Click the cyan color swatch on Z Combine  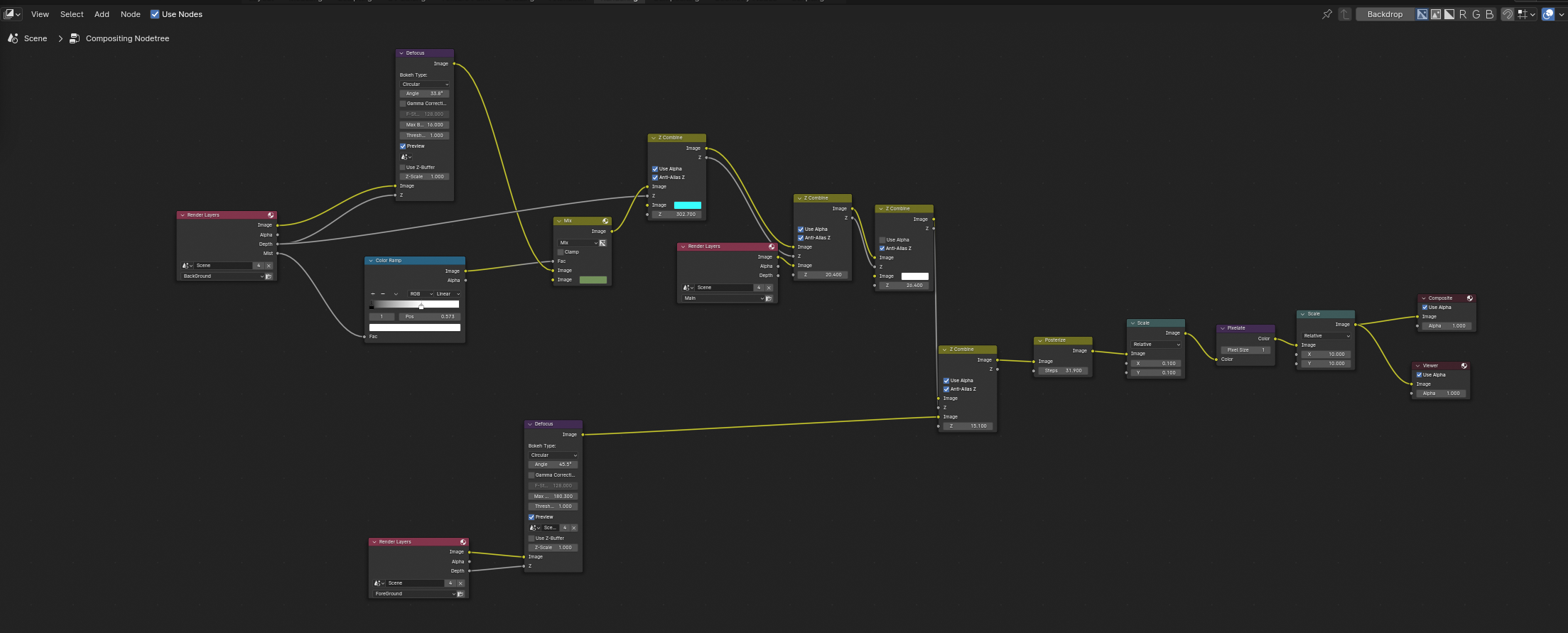pyautogui.click(x=687, y=205)
